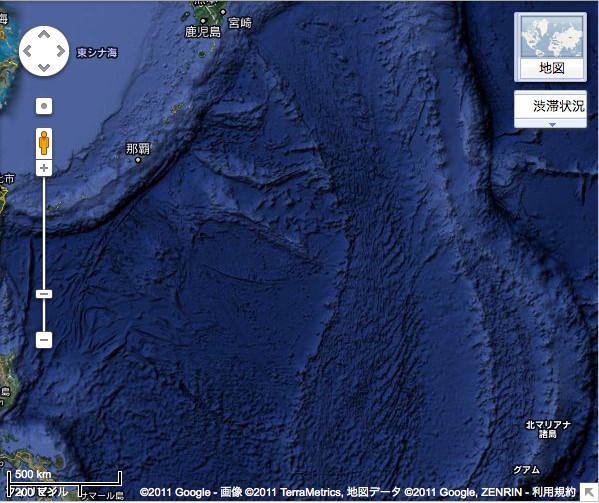The image size is (599, 503).
Task: Select the orange Street View pegman
Action: point(44,143)
